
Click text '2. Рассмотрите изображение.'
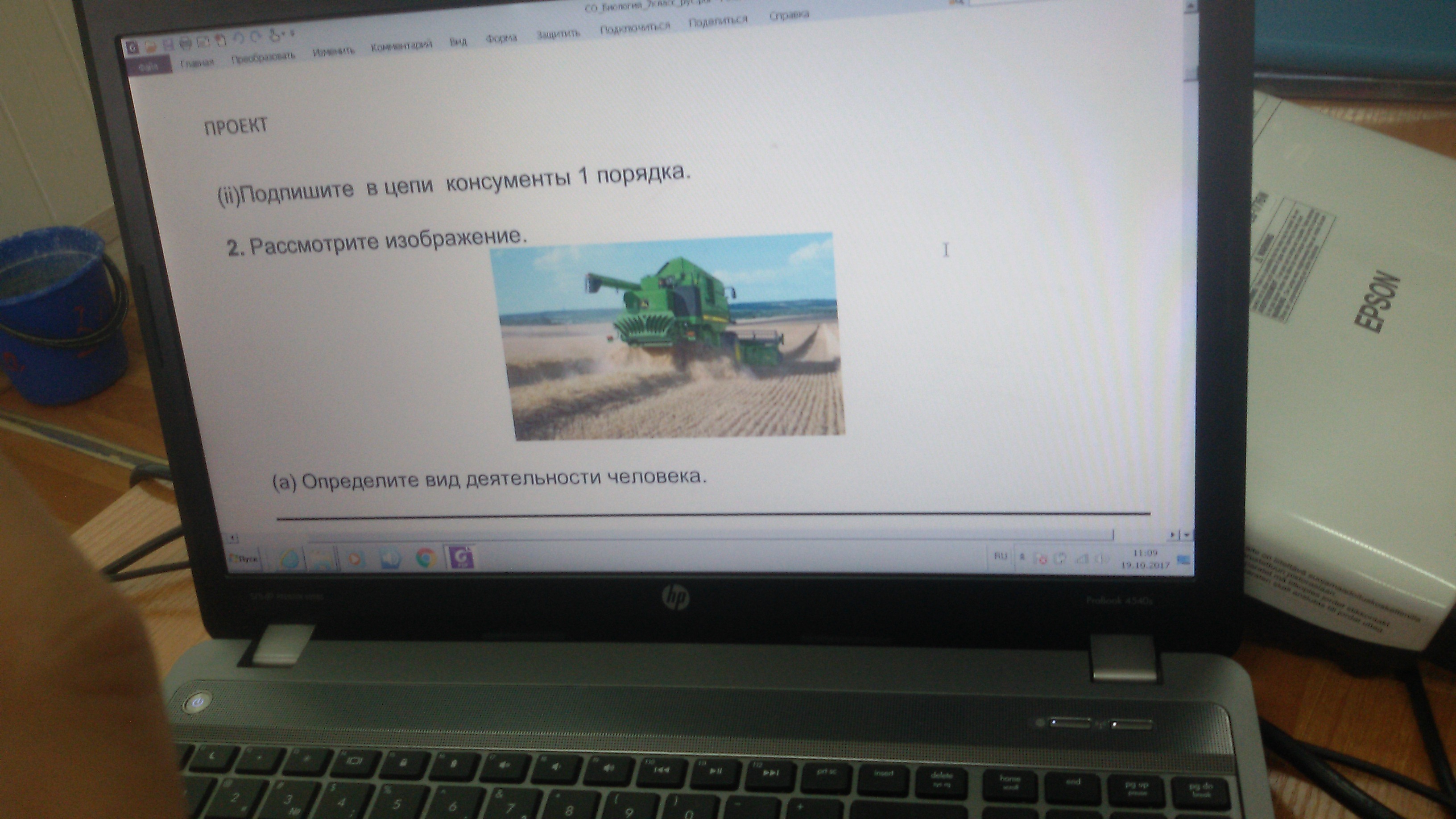click(x=376, y=242)
